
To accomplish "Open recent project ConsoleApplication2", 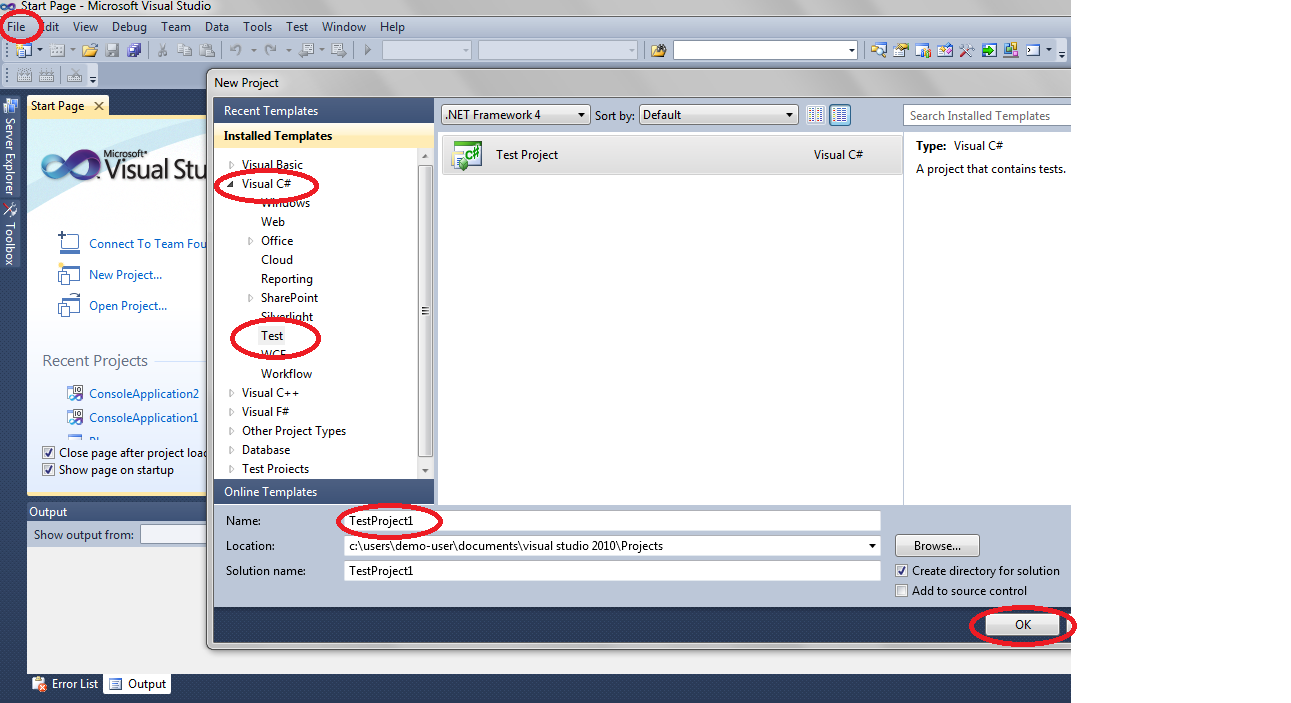I will pos(144,394).
